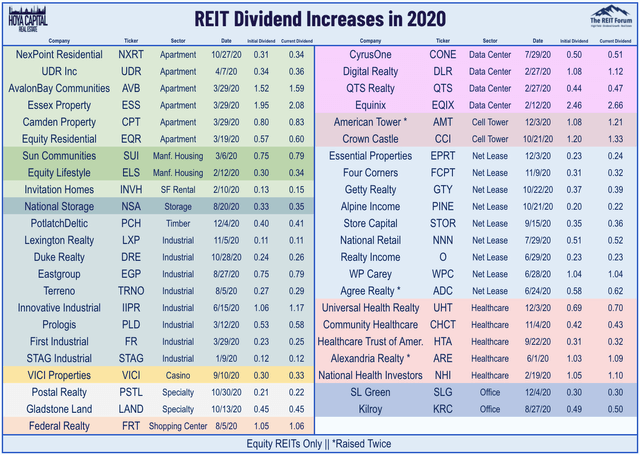Click Universal Health Realty company name
Image resolution: width=640 pixels, height=455 pixels.
click(x=370, y=308)
